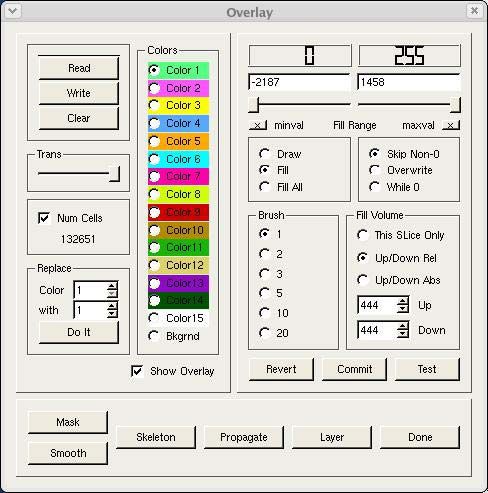Select Color 2 magenta swatch

(178, 88)
